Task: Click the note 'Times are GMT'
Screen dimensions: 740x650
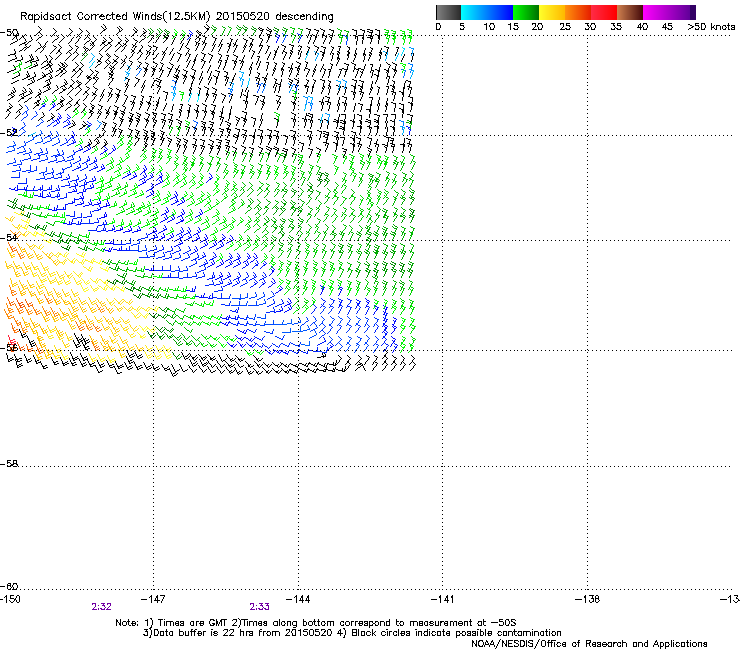Action: coord(192,623)
